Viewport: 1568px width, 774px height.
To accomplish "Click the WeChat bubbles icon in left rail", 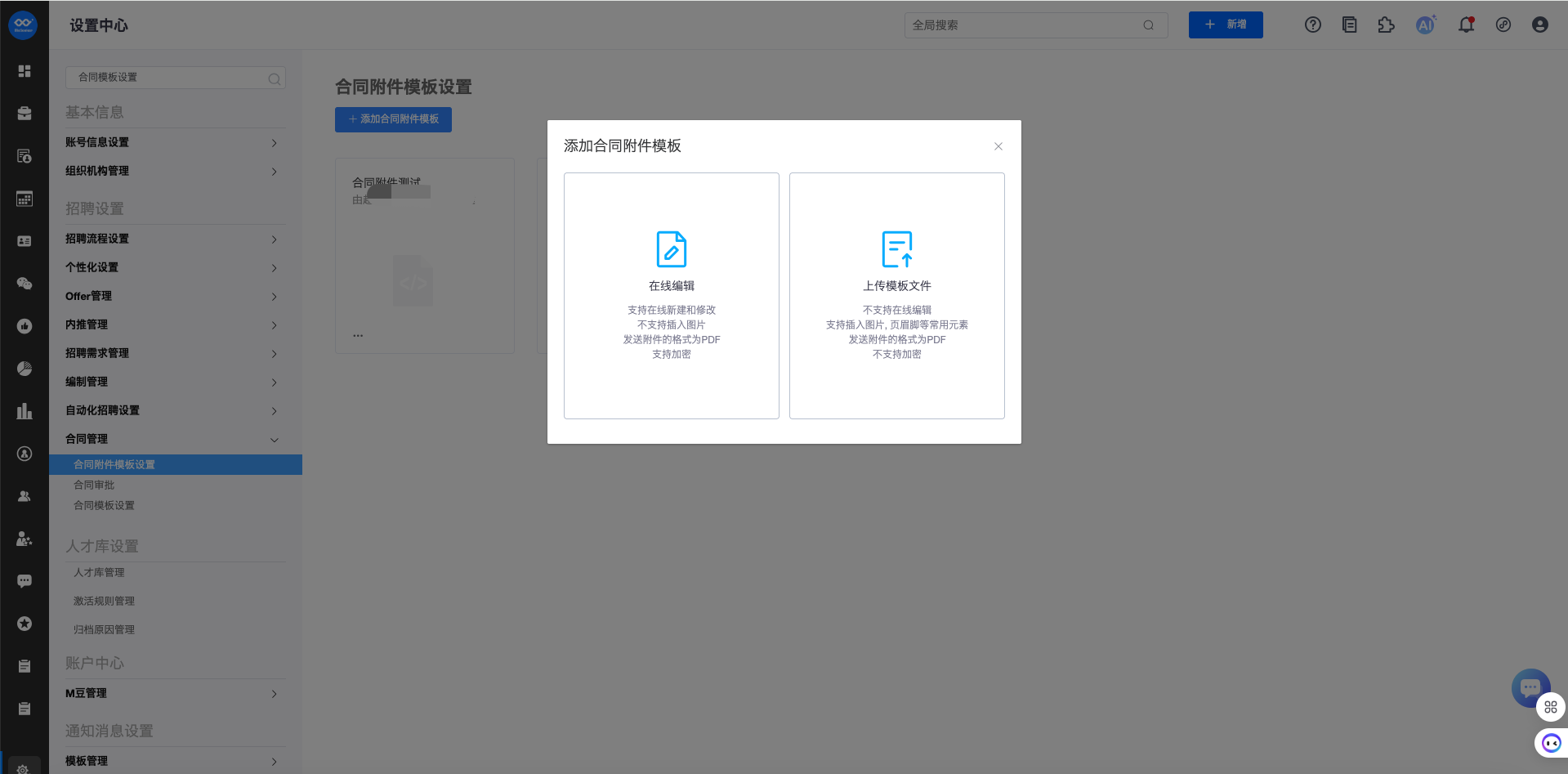I will [x=25, y=284].
